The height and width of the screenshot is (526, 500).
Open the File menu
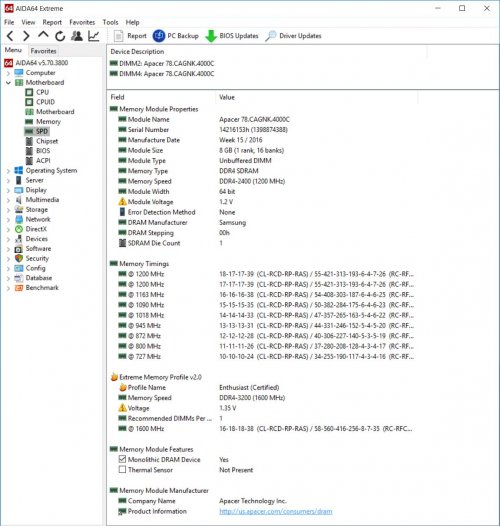(x=9, y=22)
